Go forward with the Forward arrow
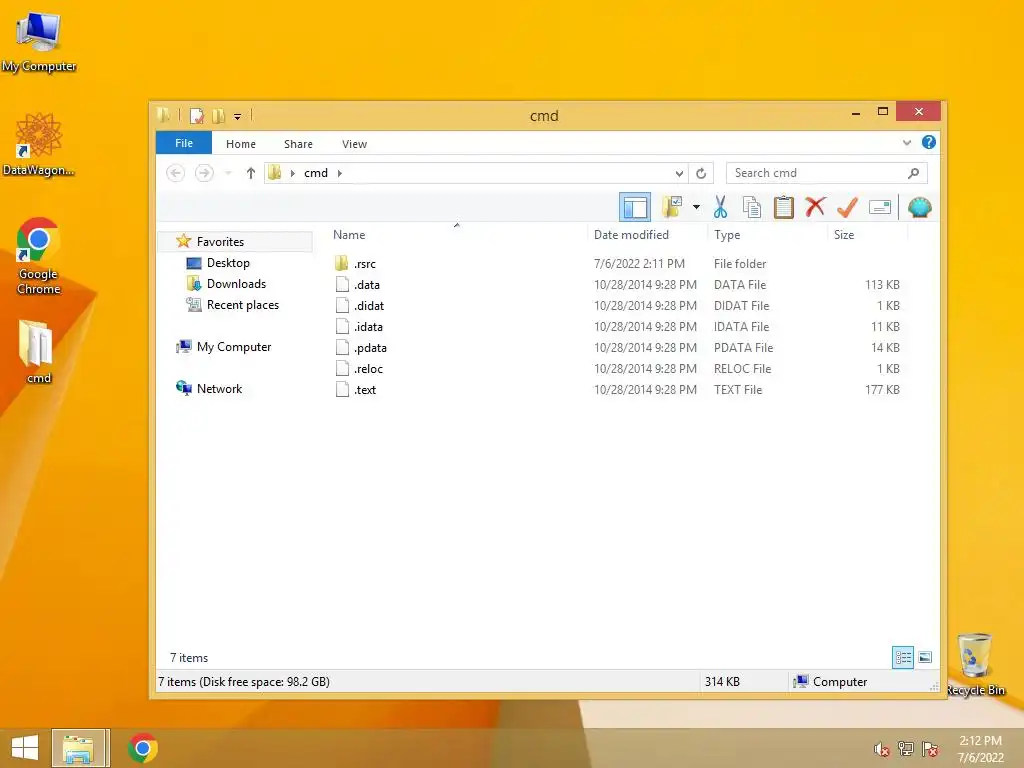The width and height of the screenshot is (1024, 768). pos(204,173)
